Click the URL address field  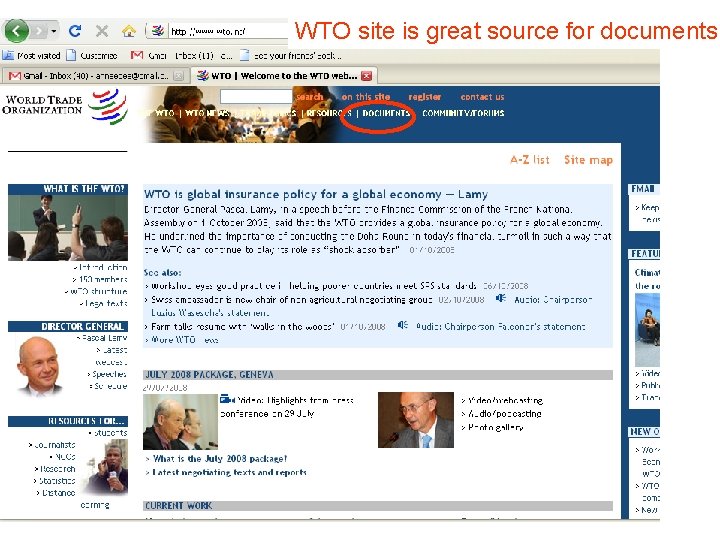(228, 31)
